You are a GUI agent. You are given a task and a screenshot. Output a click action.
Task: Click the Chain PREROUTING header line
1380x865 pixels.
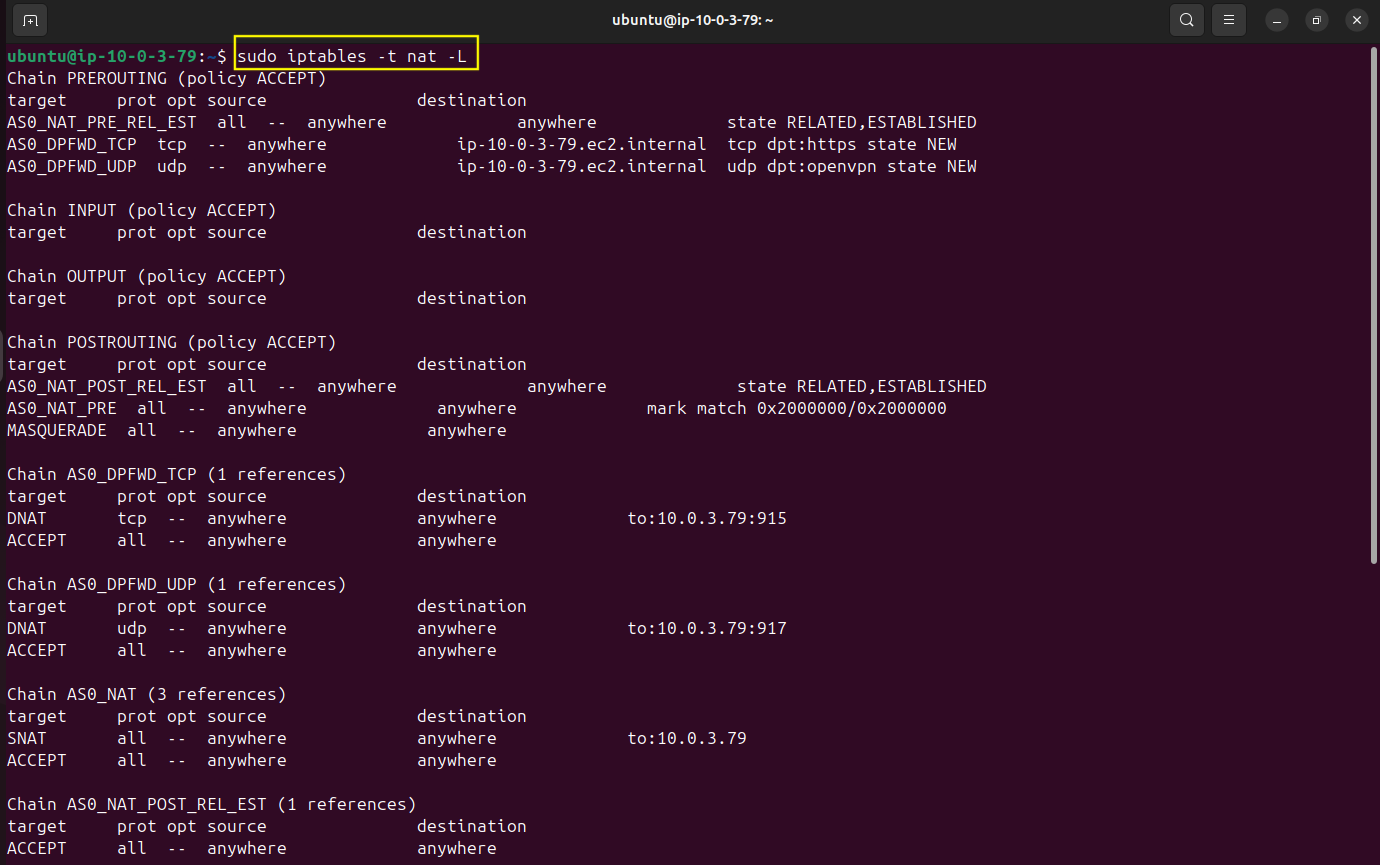[167, 78]
